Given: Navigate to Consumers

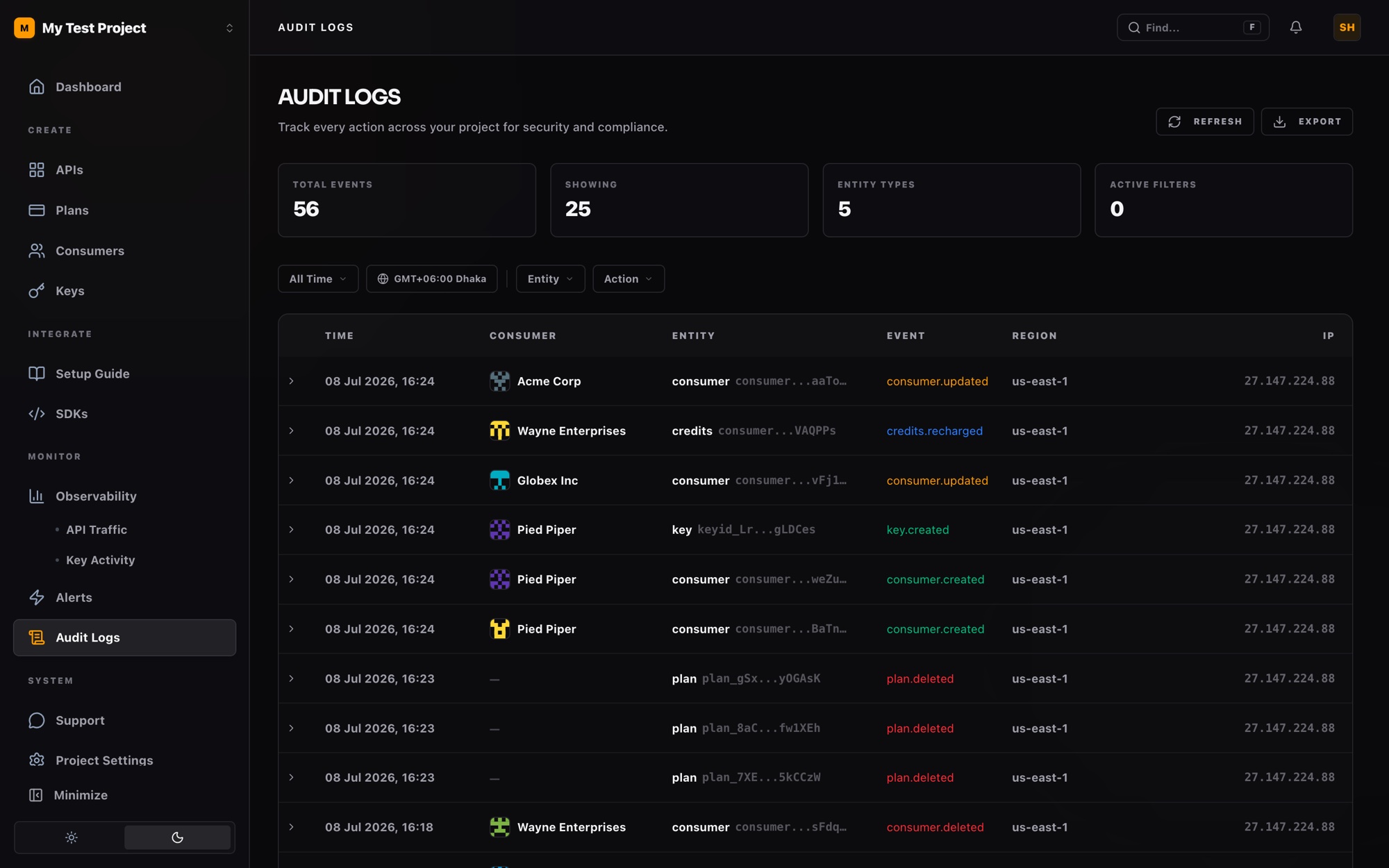Looking at the screenshot, I should 125,251.
